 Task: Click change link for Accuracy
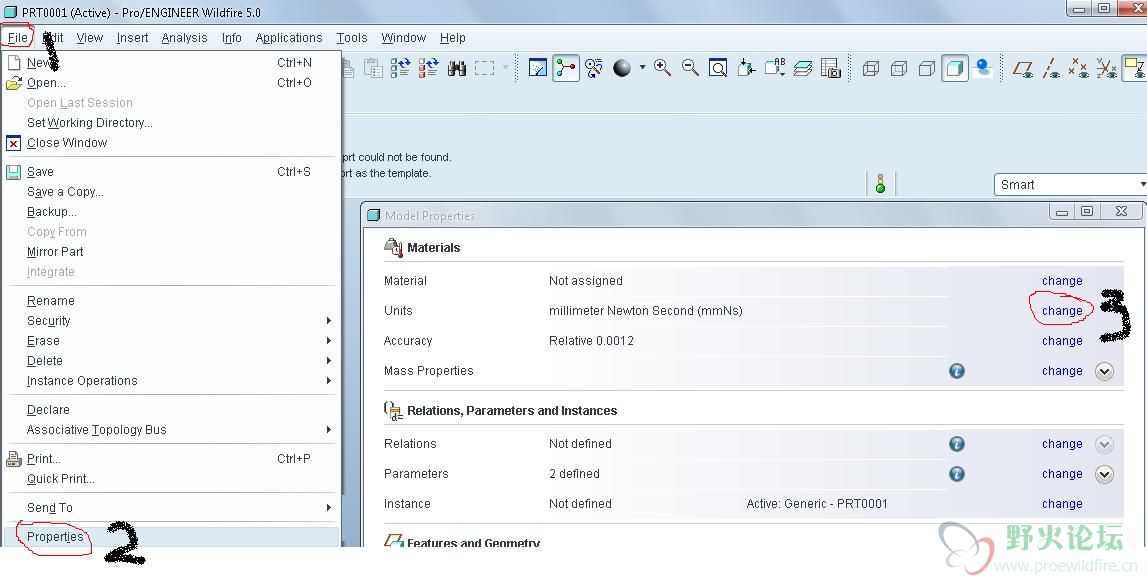coord(1062,341)
